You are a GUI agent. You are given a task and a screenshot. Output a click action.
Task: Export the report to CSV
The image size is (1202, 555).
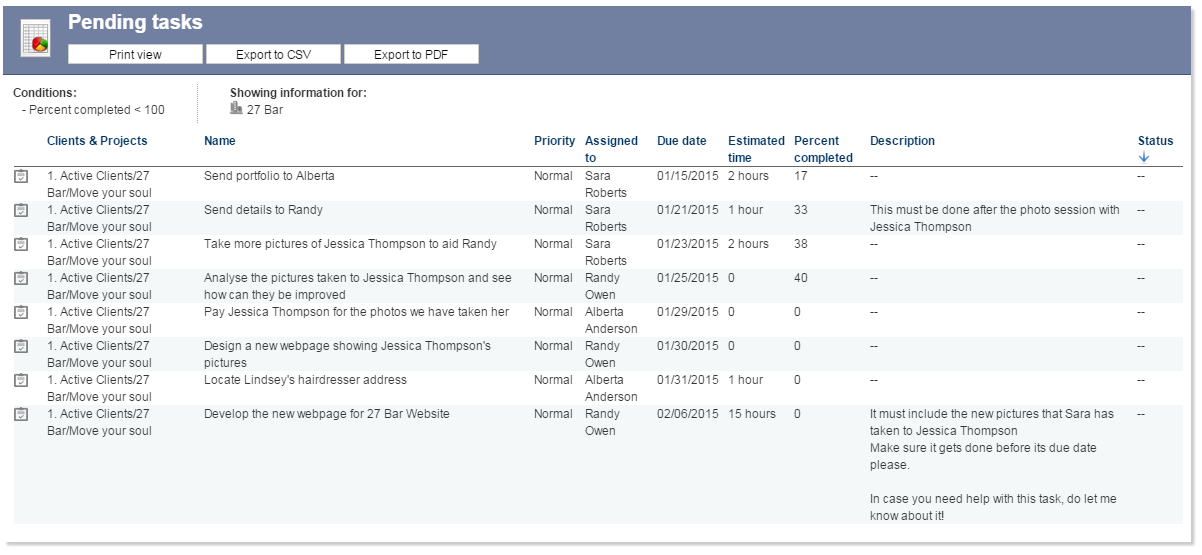point(273,54)
